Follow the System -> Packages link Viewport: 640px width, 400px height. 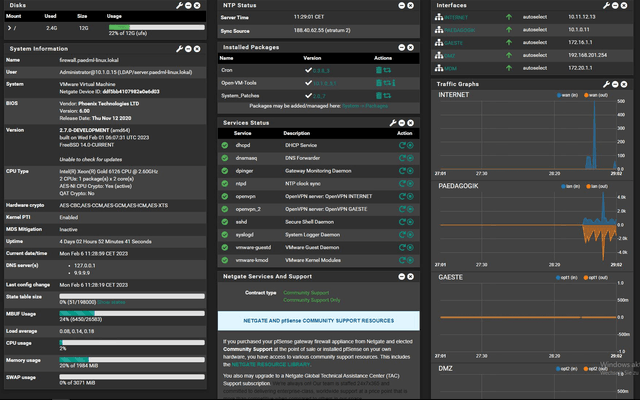tap(365, 106)
